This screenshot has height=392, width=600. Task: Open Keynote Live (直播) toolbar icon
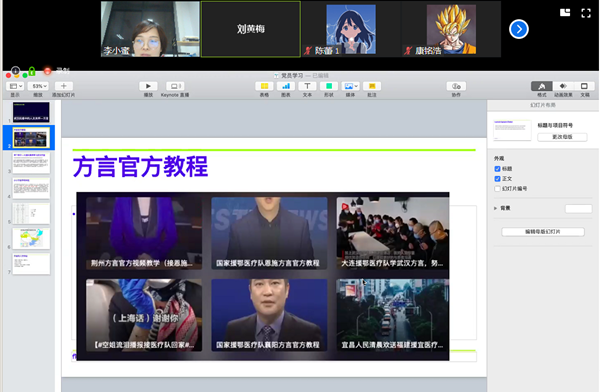coord(175,86)
